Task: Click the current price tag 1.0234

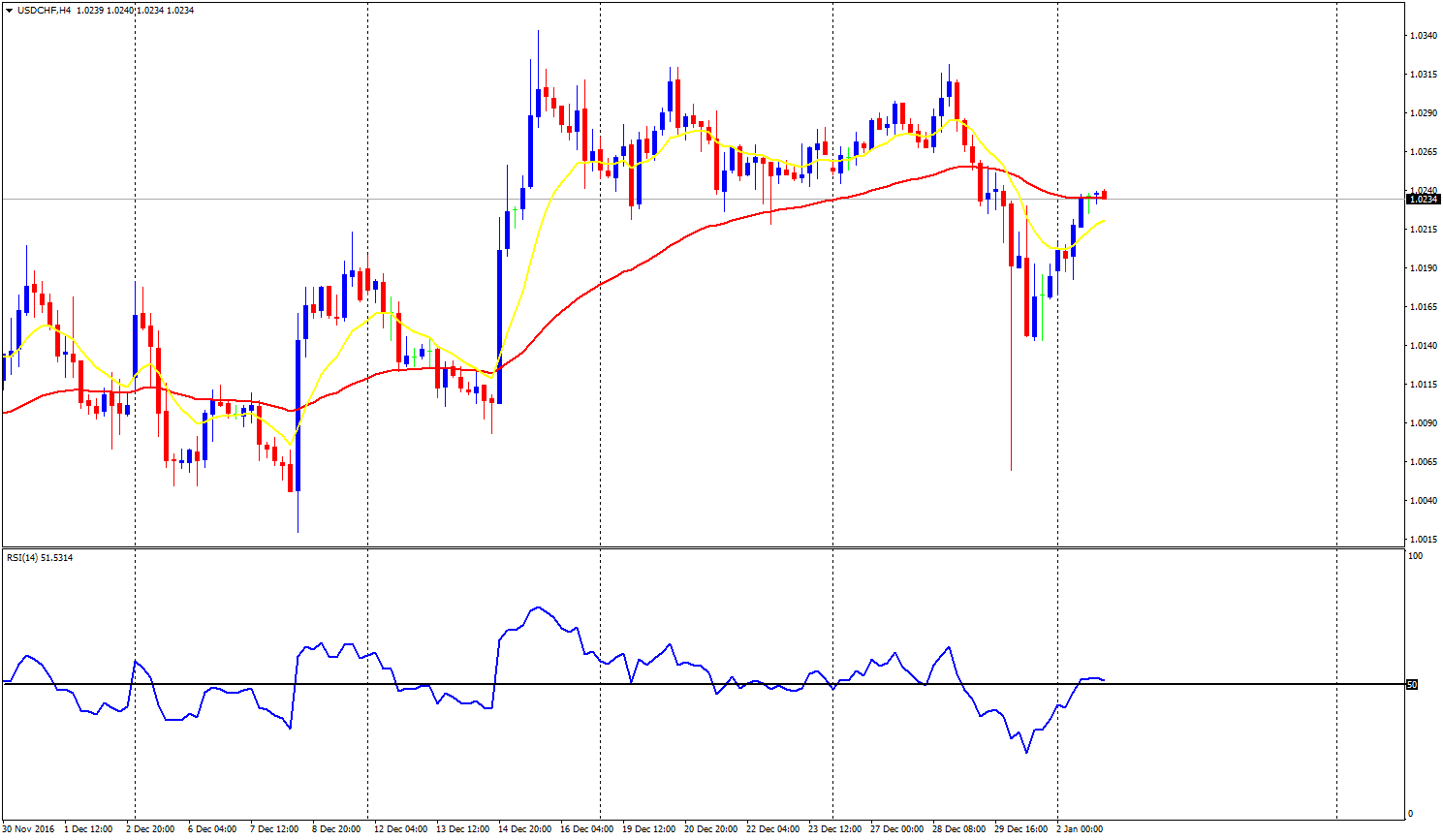Action: point(1423,200)
